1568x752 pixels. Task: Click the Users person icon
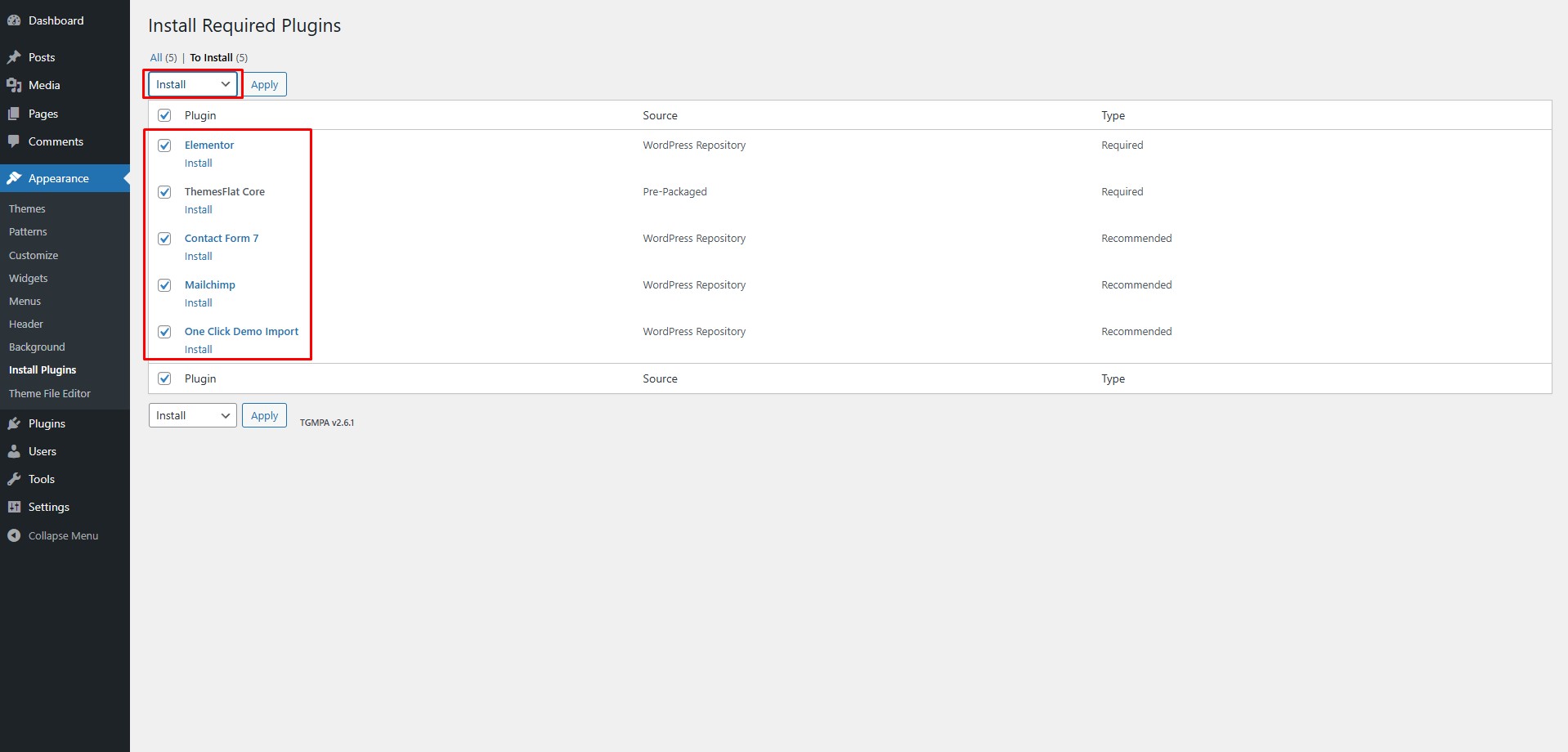click(14, 451)
